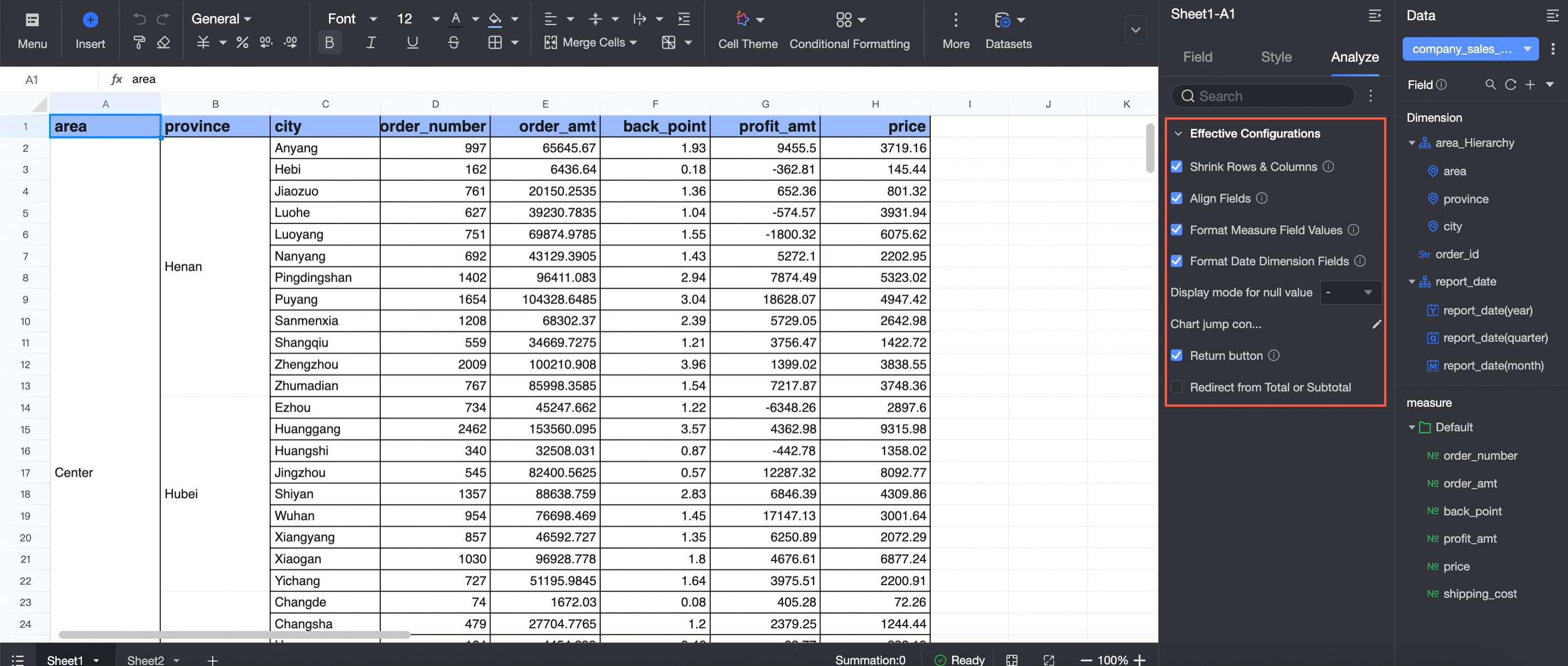Viewport: 1568px width, 666px height.
Task: Switch to the Style tab
Action: click(x=1276, y=57)
